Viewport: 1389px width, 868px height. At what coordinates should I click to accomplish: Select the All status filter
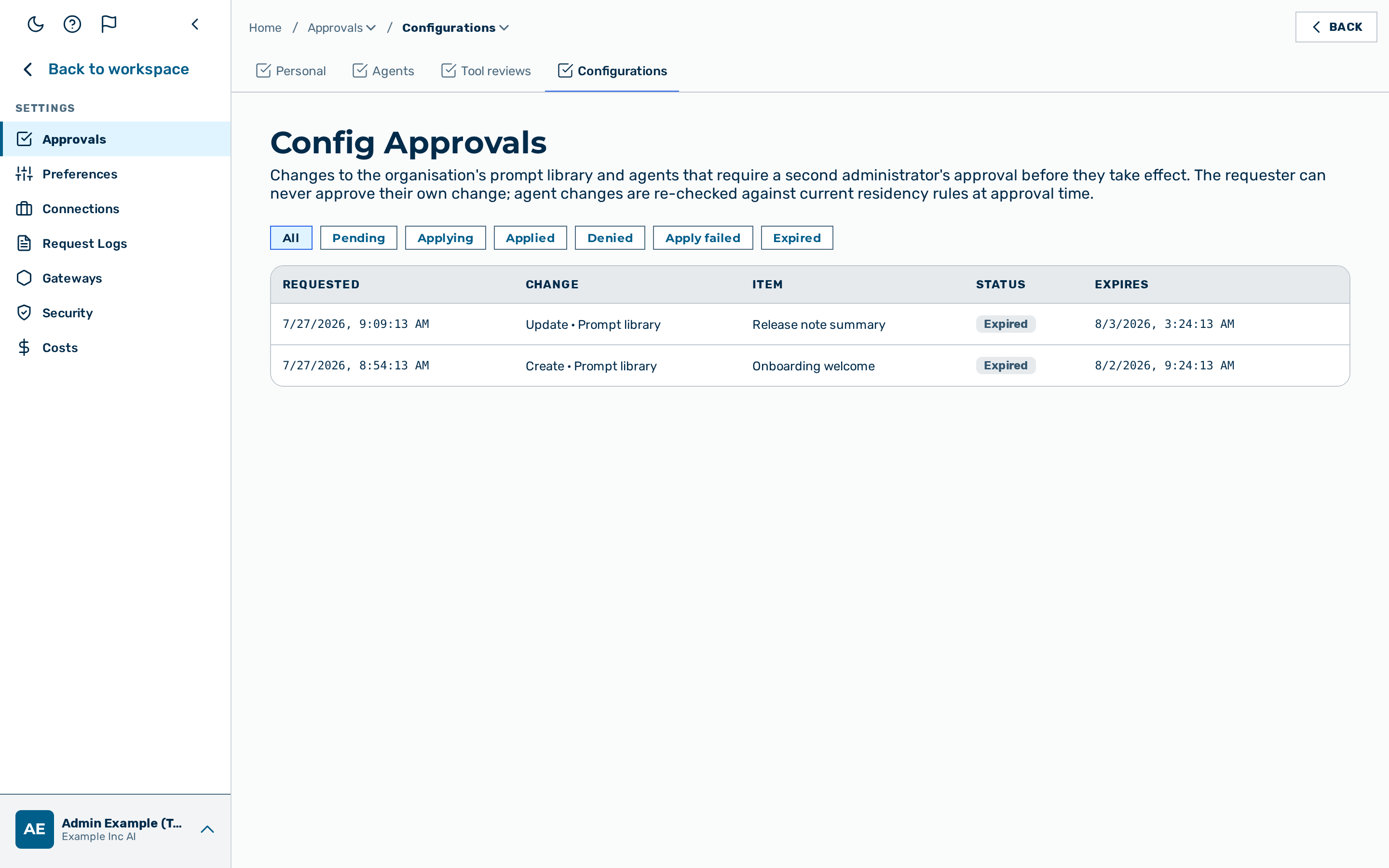pos(291,238)
